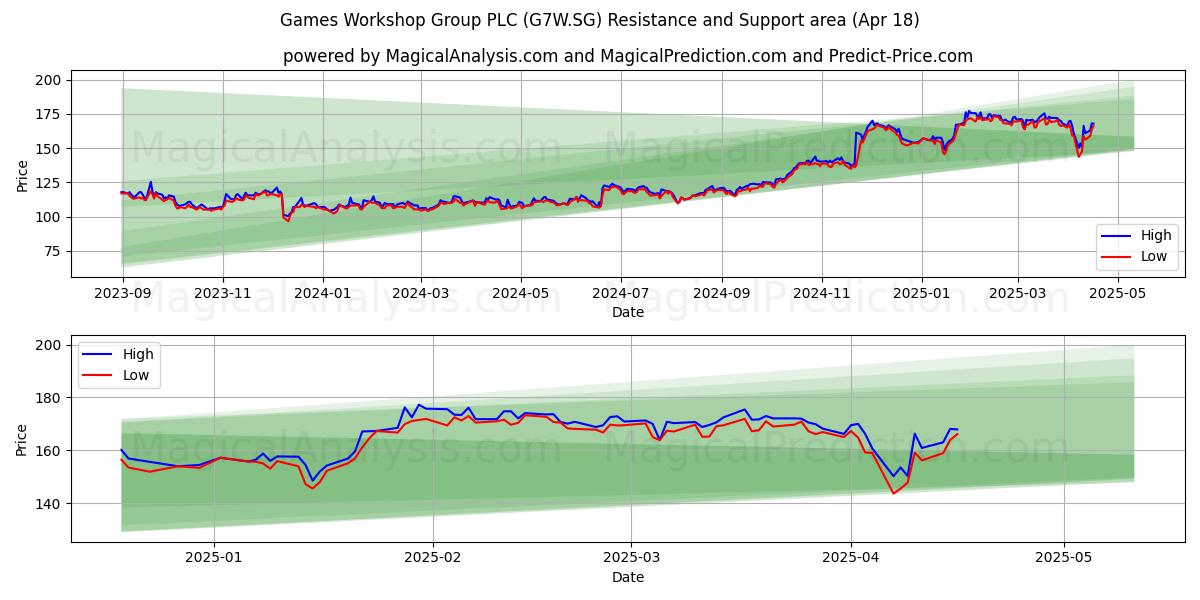
Task: Click the 2025-03 tick label on top chart
Action: coord(1018,293)
